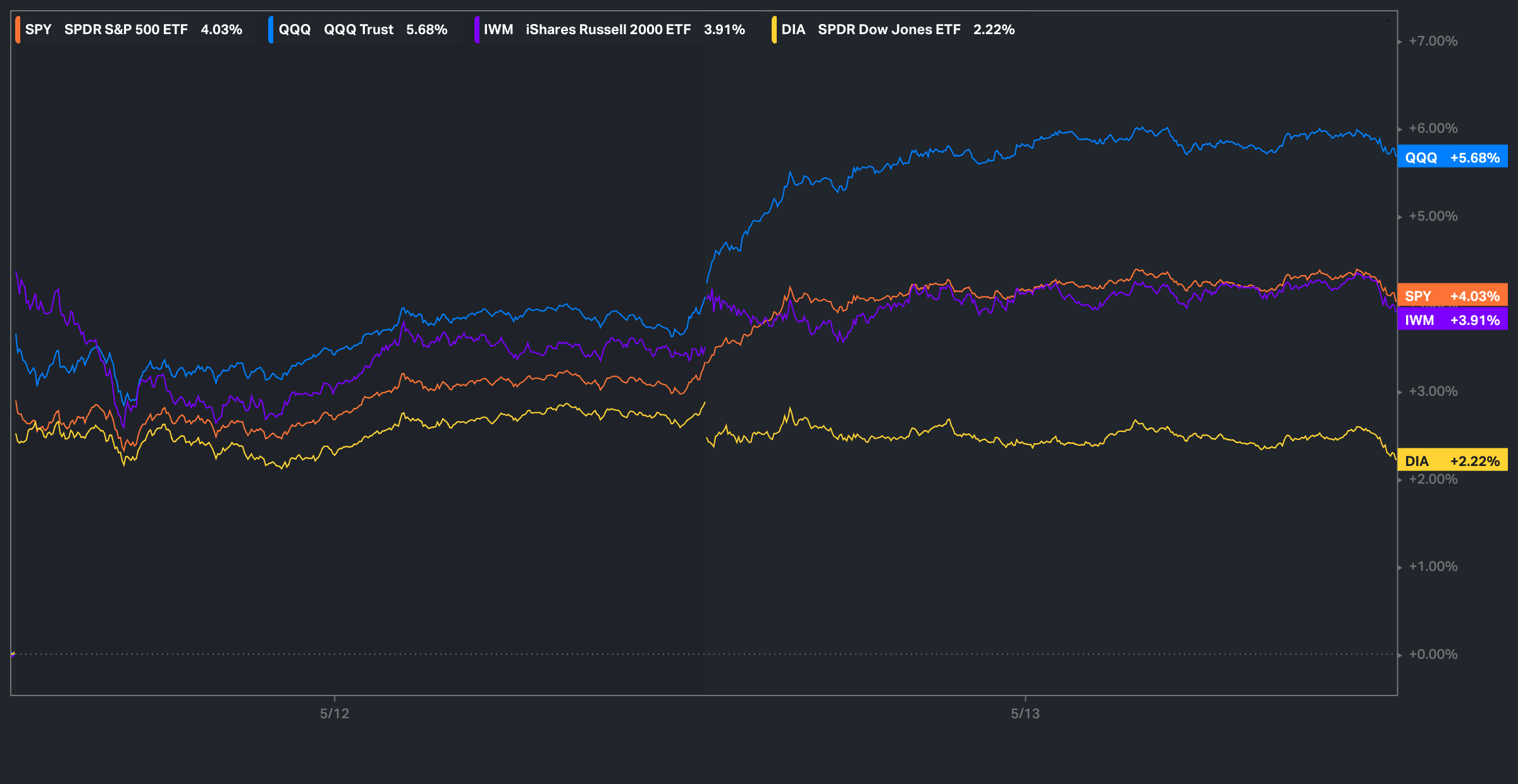This screenshot has width=1518, height=784.
Task: Click the 5/12 date marker on time axis
Action: [334, 714]
